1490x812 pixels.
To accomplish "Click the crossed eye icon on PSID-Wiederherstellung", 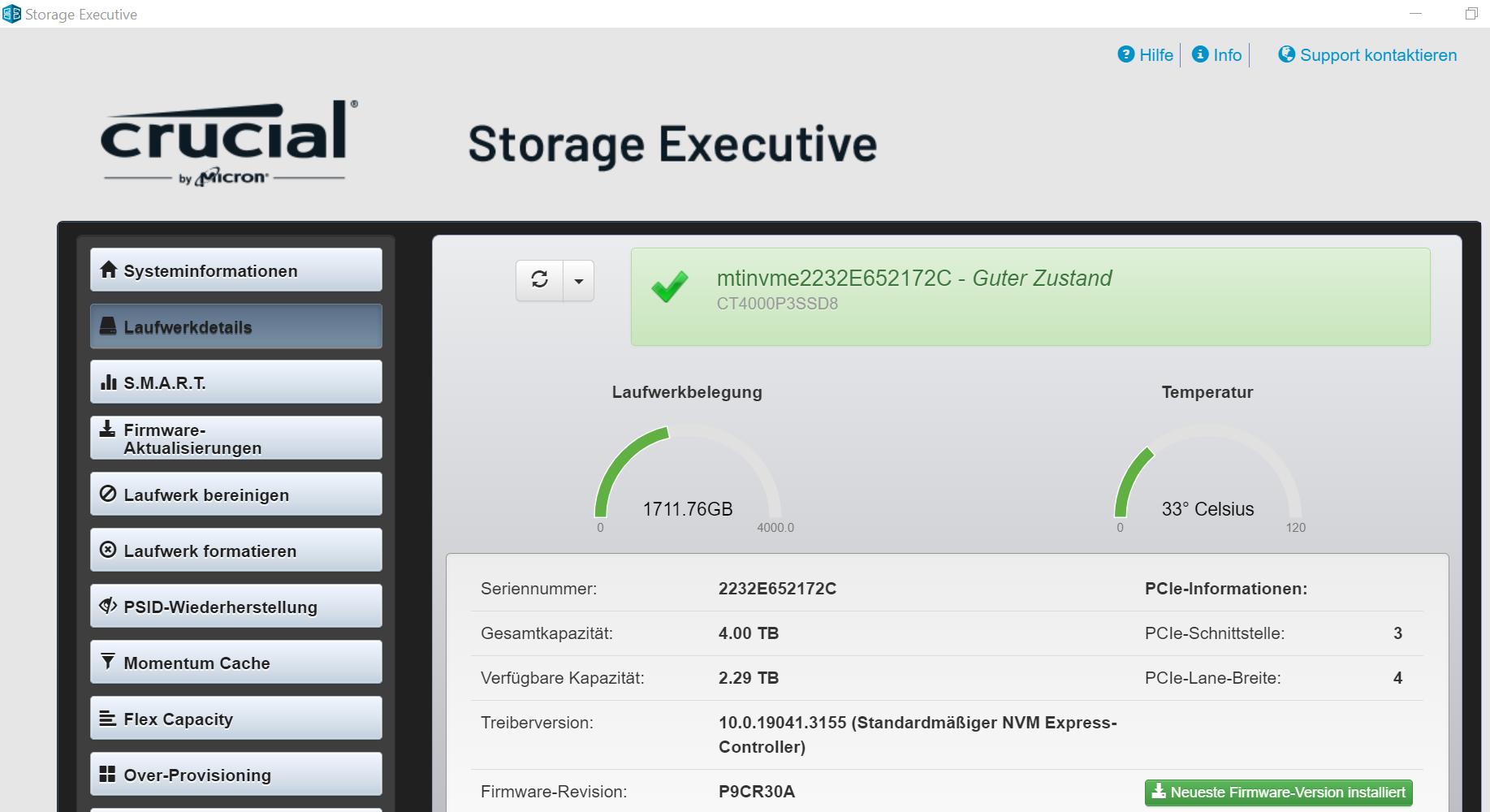I will (x=108, y=606).
